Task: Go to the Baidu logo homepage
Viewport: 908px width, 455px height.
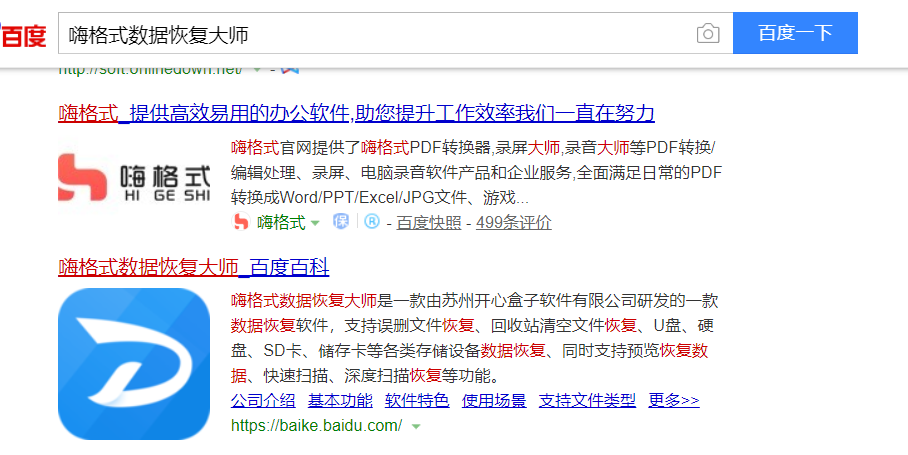Action: click(23, 35)
